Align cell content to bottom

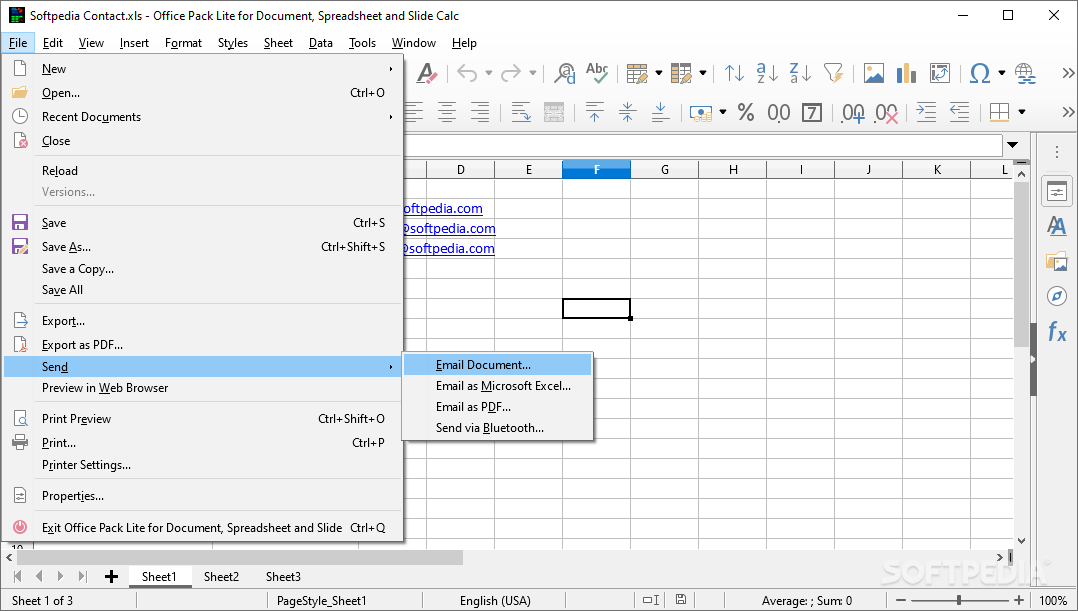point(660,112)
